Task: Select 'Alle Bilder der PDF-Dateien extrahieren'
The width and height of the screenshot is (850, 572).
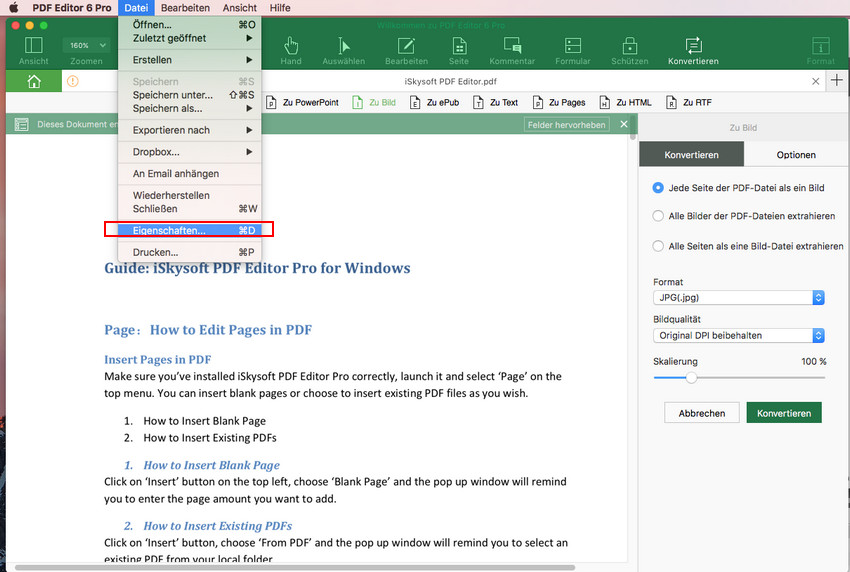Action: click(x=658, y=215)
